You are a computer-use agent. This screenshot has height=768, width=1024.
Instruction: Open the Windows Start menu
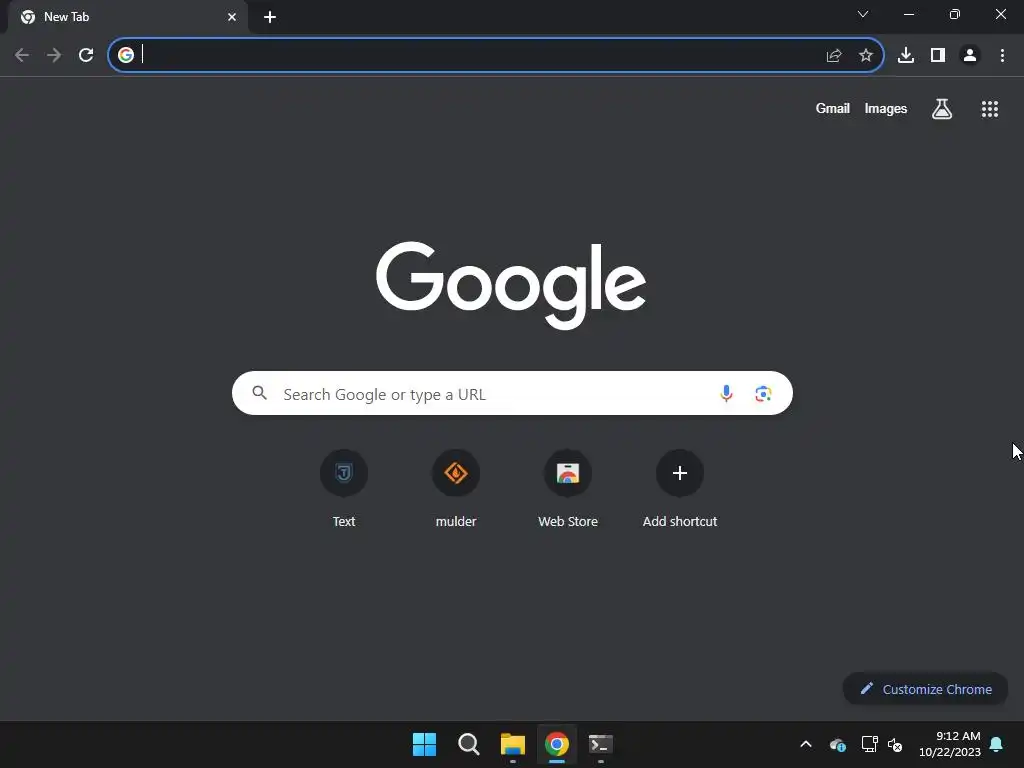pos(424,744)
